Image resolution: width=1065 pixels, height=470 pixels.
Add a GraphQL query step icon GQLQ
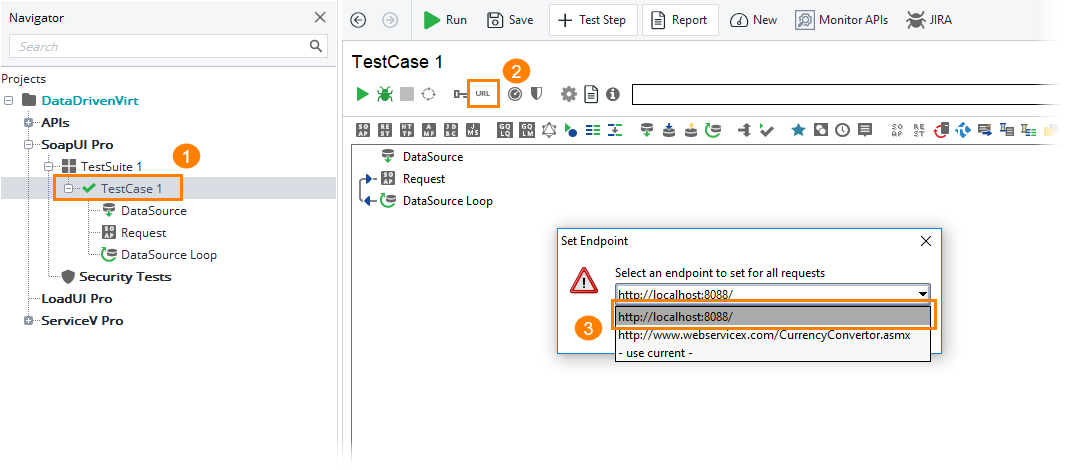pyautogui.click(x=505, y=130)
